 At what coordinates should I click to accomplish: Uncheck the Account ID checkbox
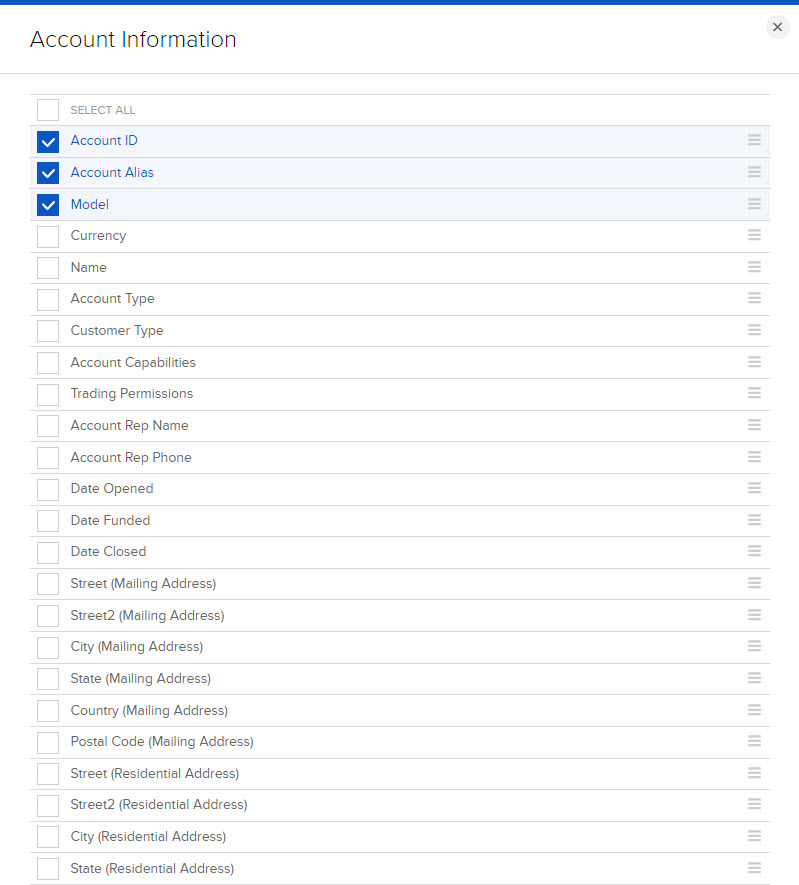coord(47,141)
